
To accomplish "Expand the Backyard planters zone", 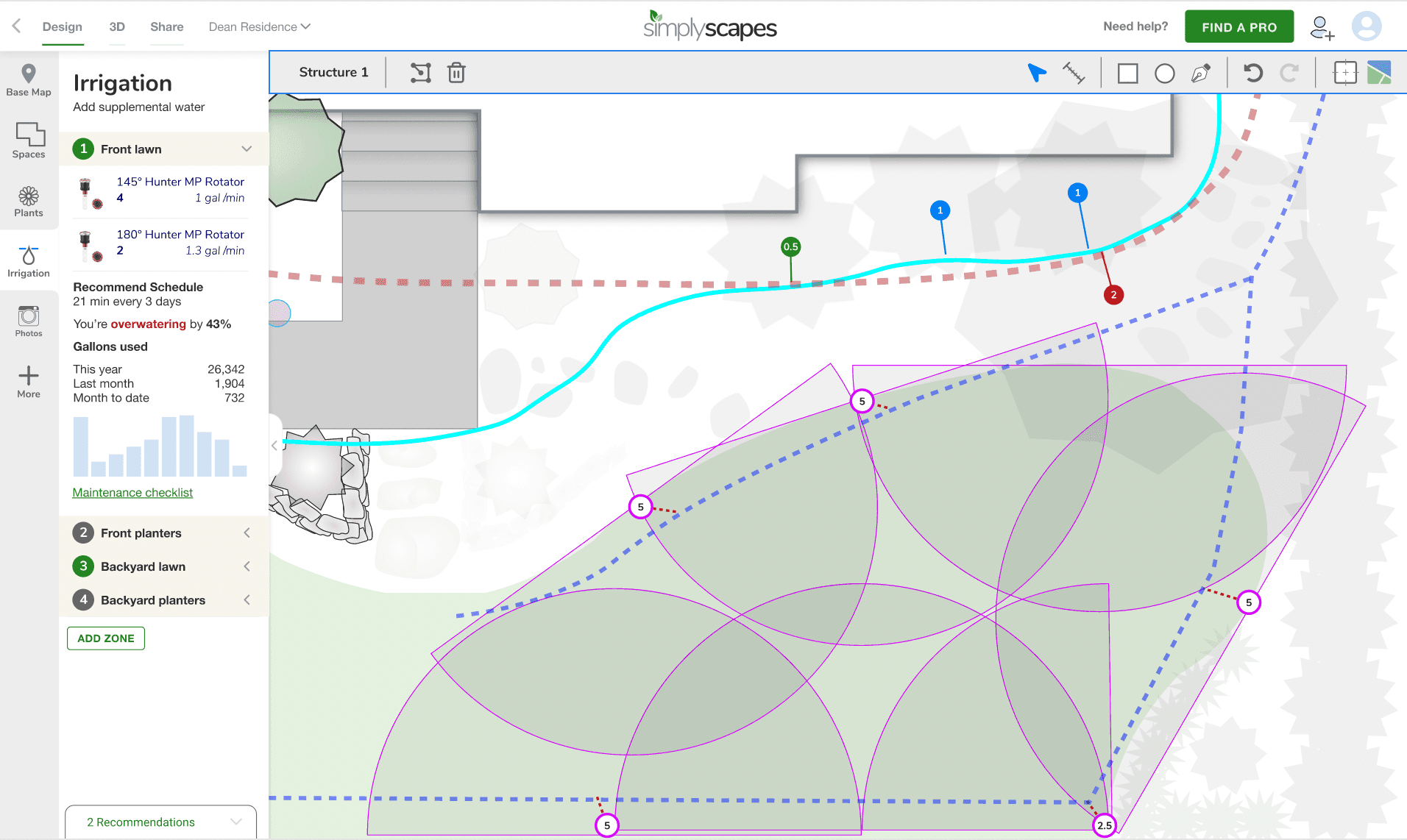I will [247, 600].
